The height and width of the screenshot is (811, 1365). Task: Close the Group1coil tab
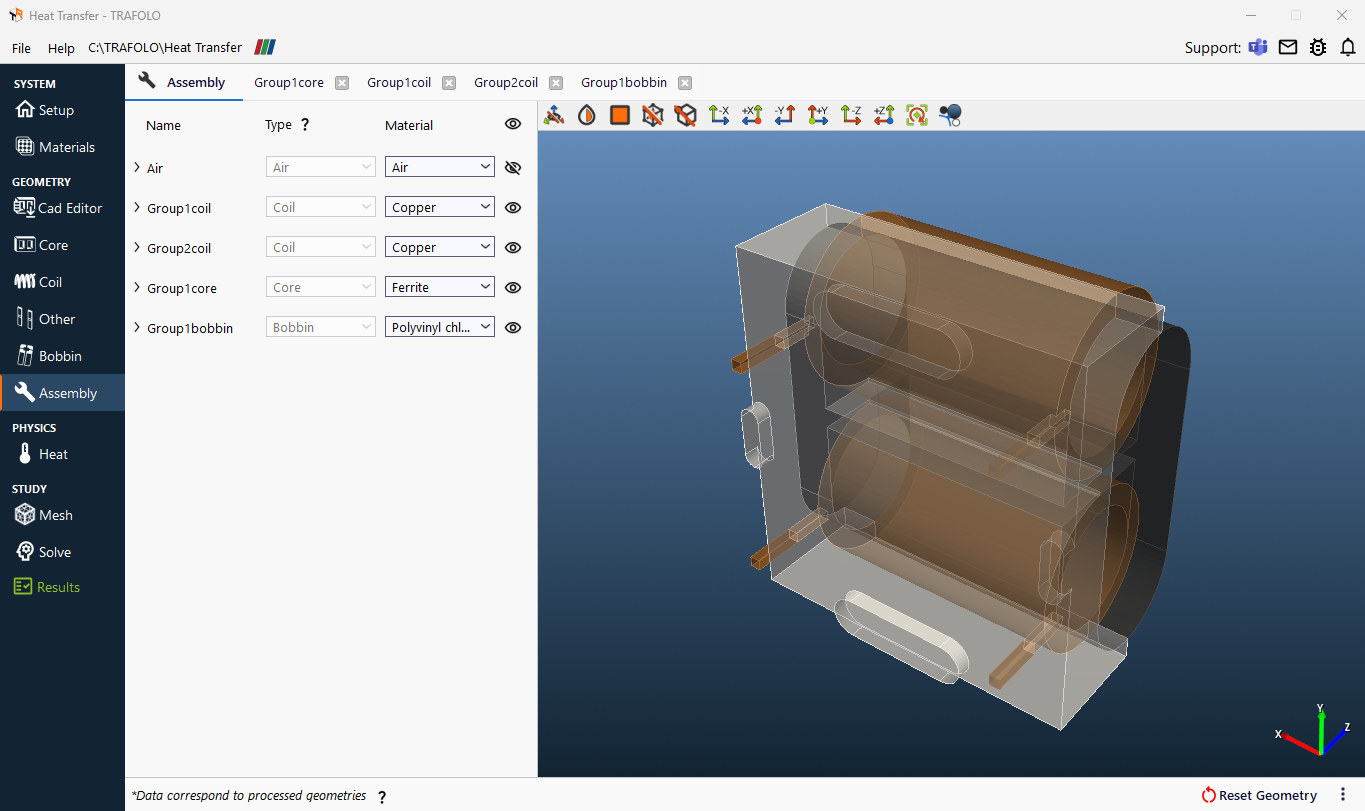point(449,83)
